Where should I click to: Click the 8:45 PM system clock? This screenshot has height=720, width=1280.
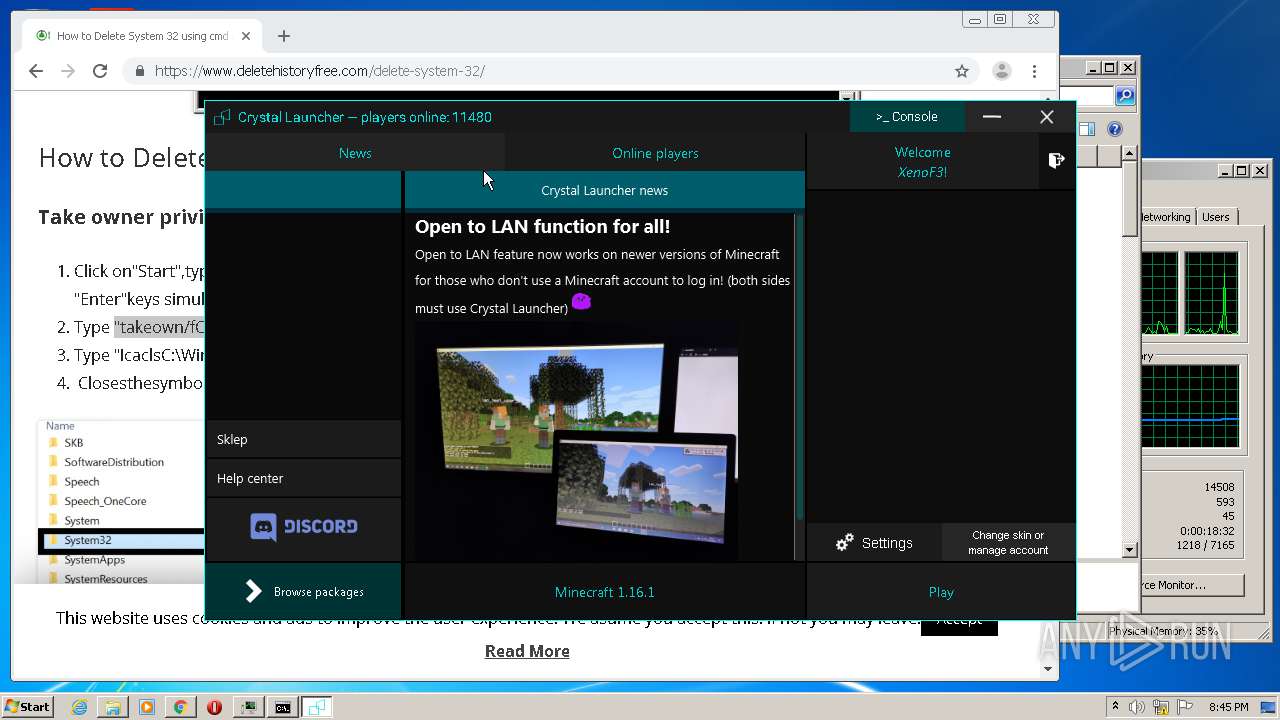[1228, 707]
